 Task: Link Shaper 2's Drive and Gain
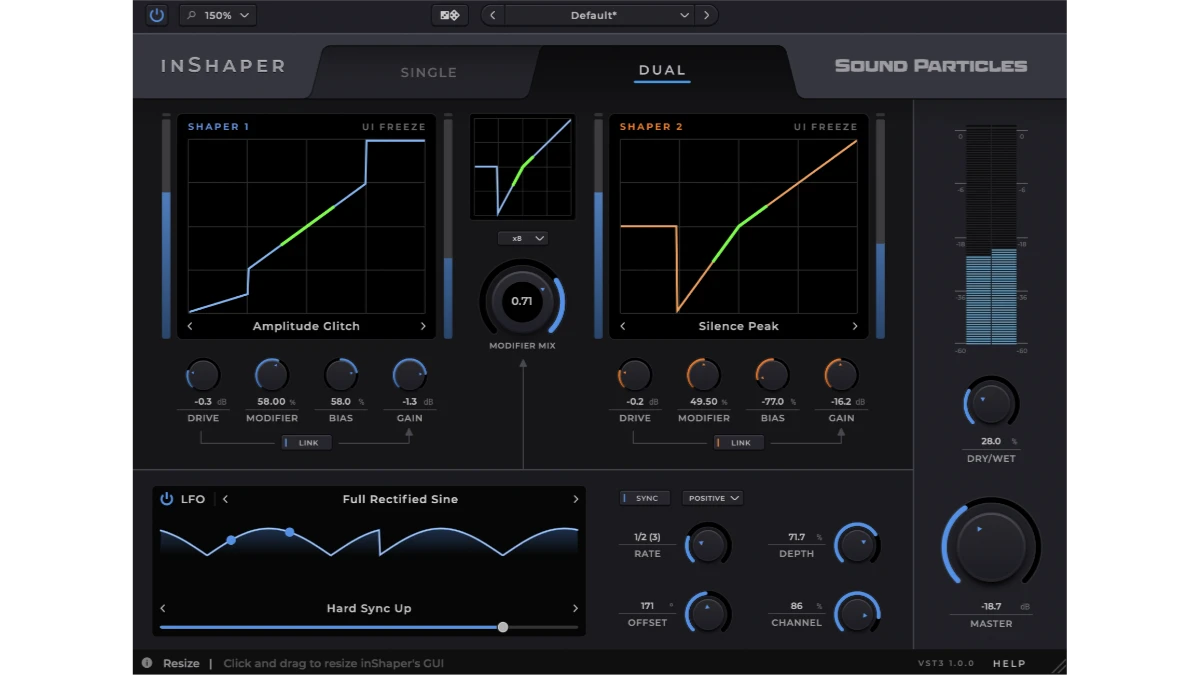tap(738, 442)
